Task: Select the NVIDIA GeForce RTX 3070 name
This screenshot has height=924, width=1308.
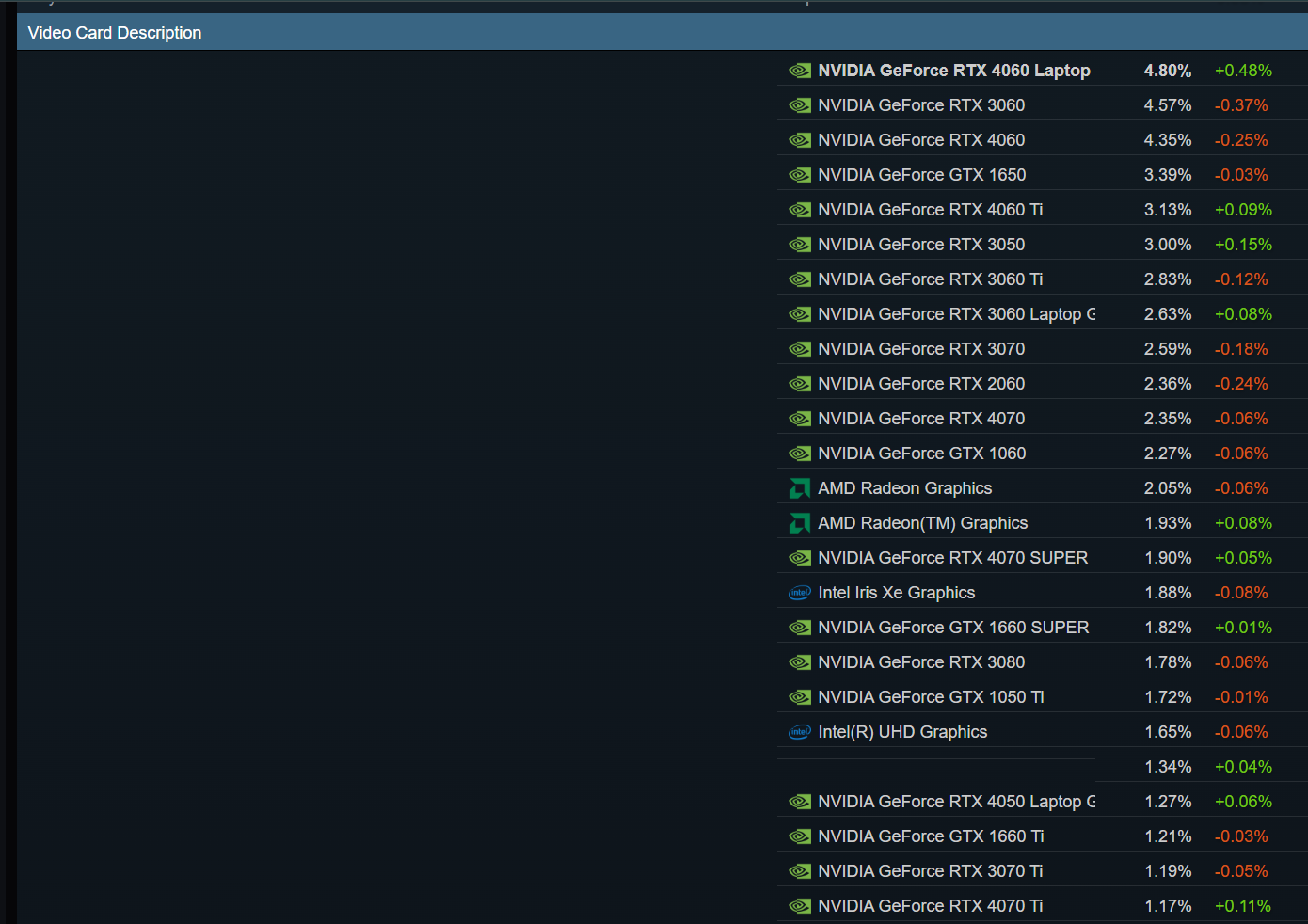Action: click(921, 349)
